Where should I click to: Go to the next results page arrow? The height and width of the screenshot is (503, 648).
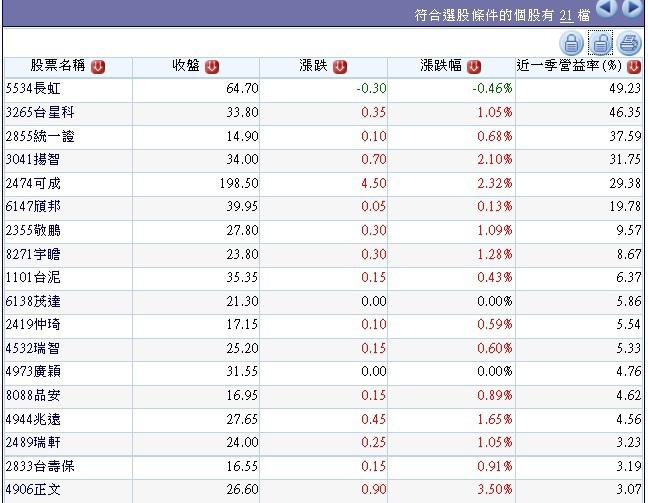tap(632, 8)
